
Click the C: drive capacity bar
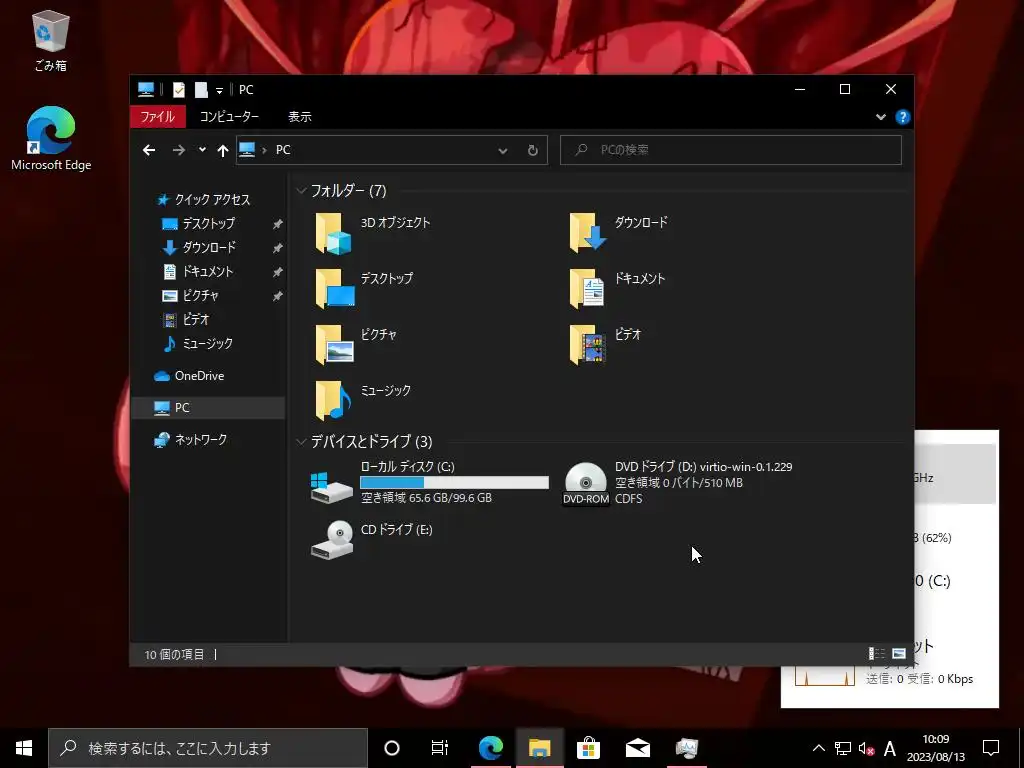pyautogui.click(x=455, y=483)
